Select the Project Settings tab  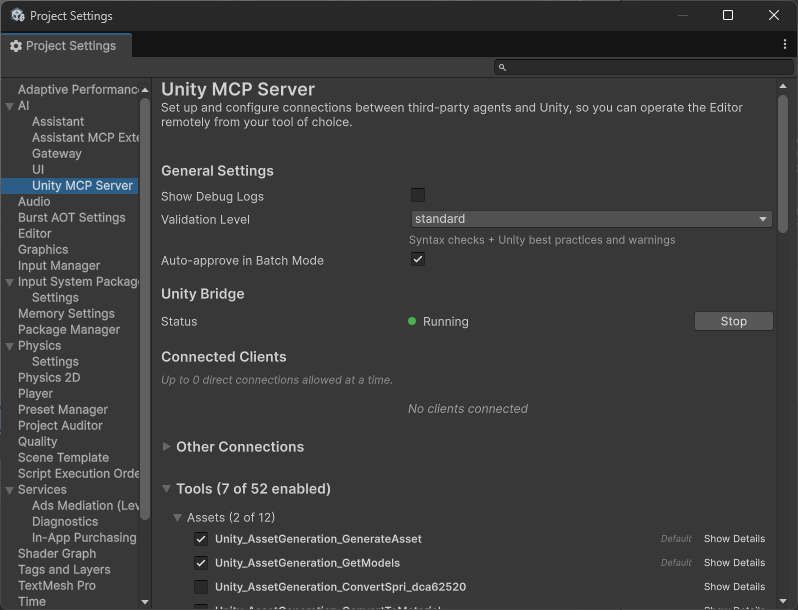(x=67, y=46)
